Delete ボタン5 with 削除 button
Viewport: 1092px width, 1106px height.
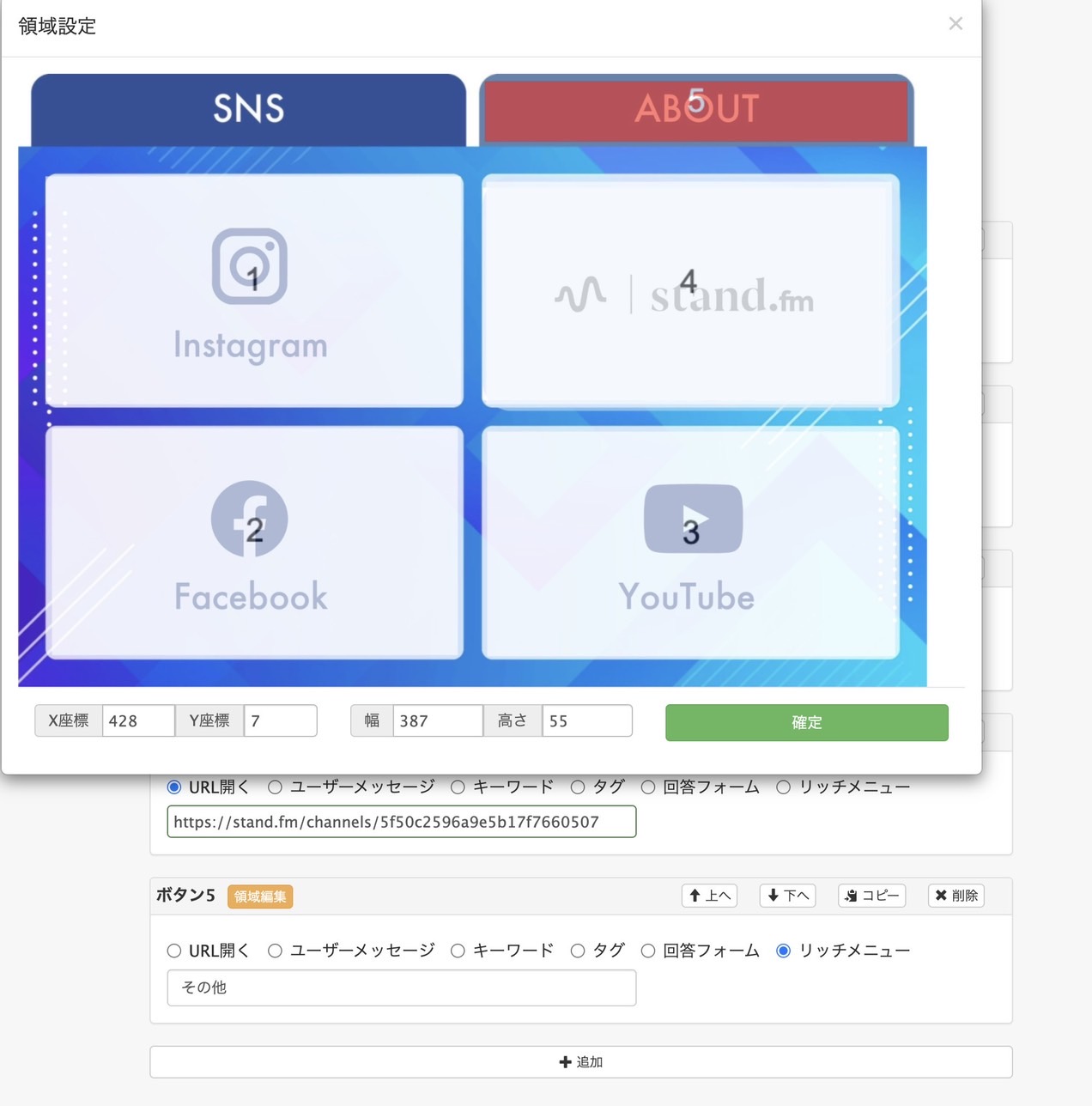[x=956, y=896]
